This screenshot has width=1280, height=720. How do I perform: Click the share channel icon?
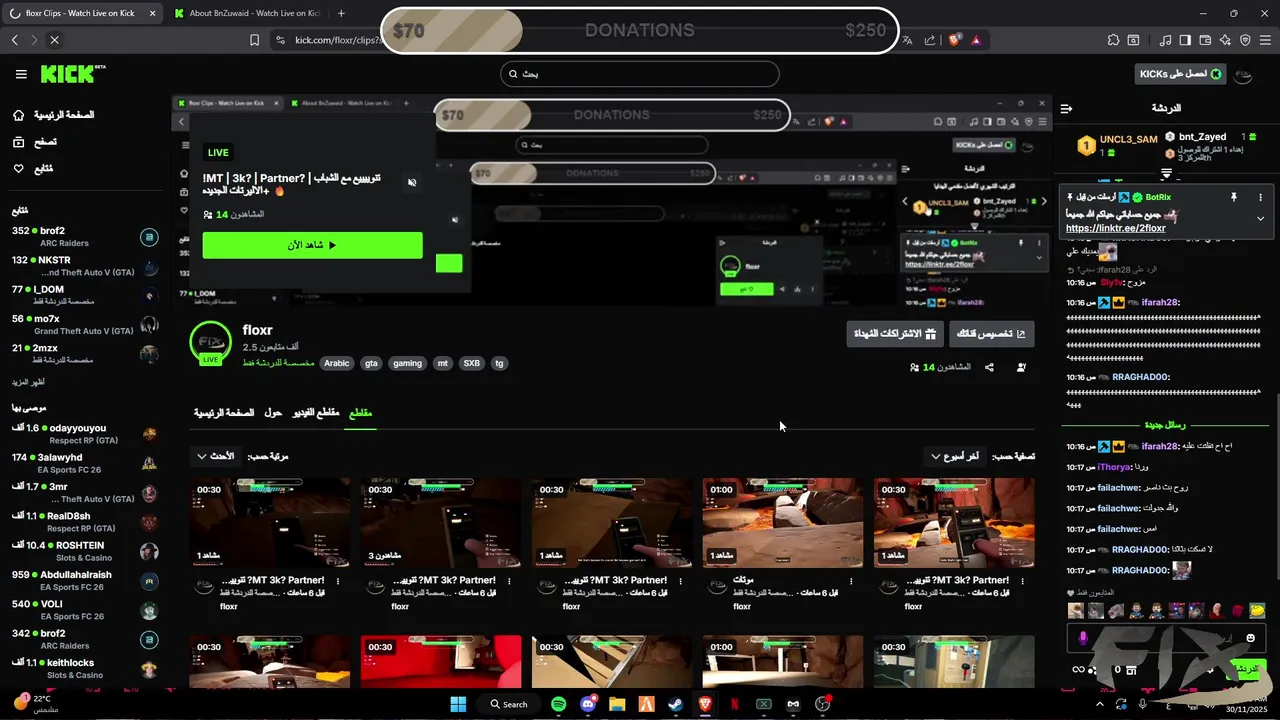tap(989, 367)
